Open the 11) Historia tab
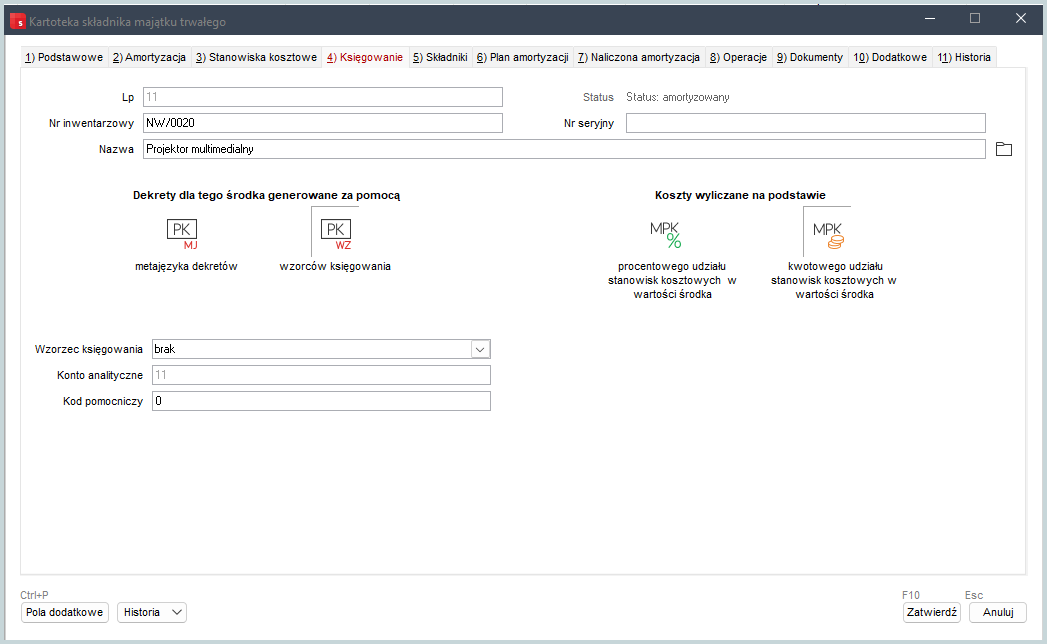Viewport: 1047px width, 644px height. tap(964, 57)
